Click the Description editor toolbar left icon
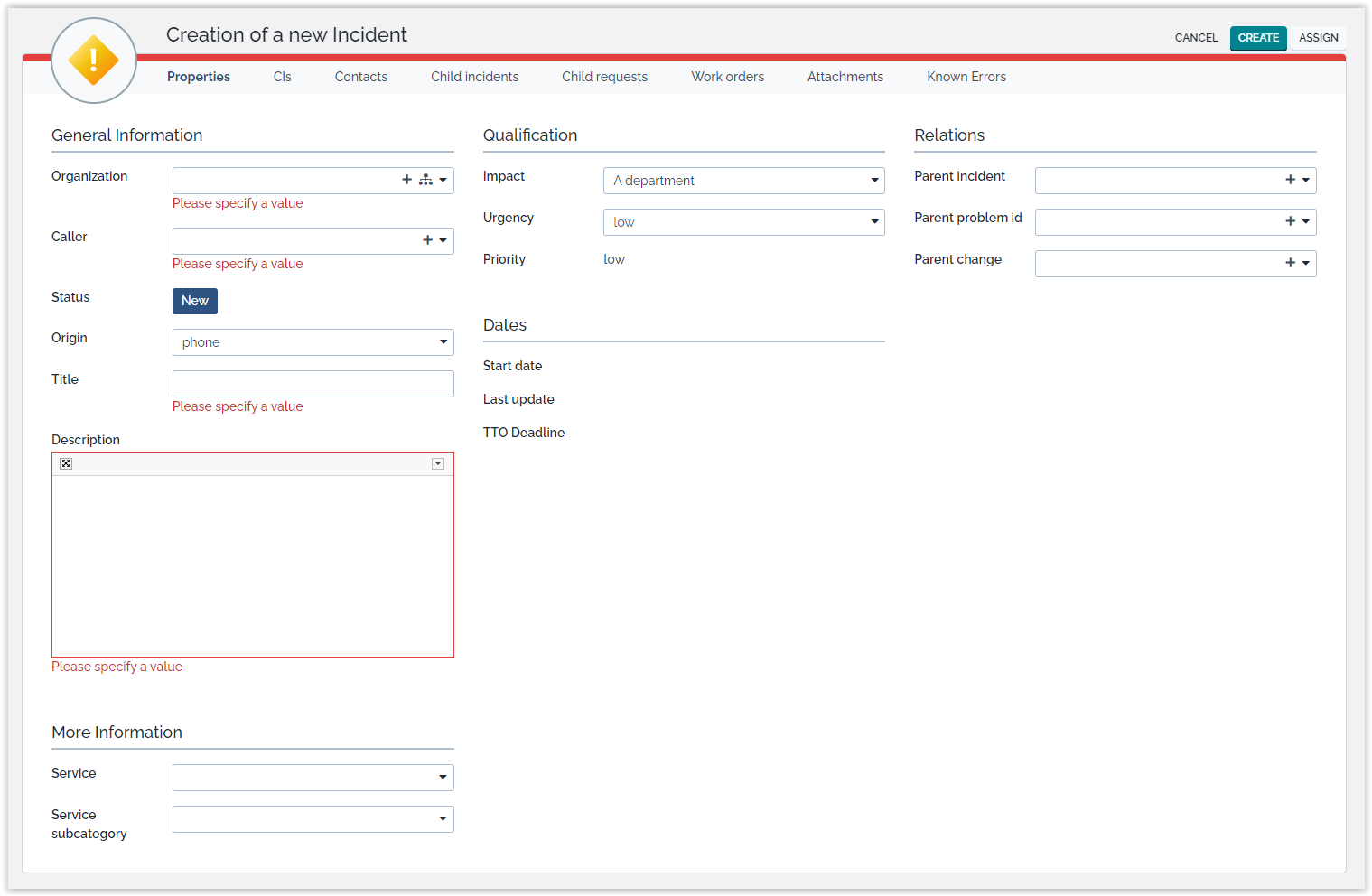This screenshot has height=896, width=1372. 66,463
